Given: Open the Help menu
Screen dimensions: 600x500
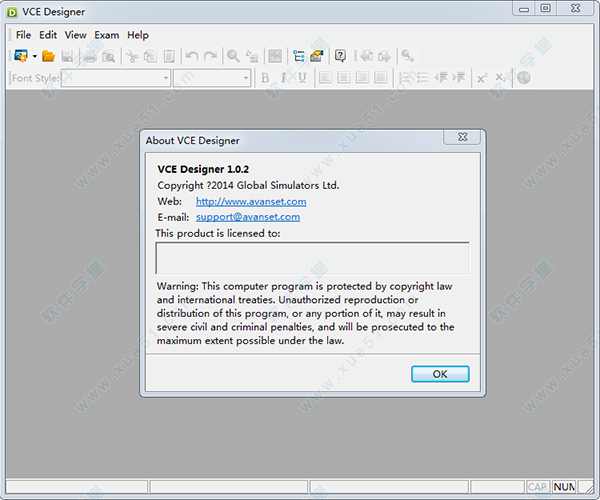Looking at the screenshot, I should (138, 35).
